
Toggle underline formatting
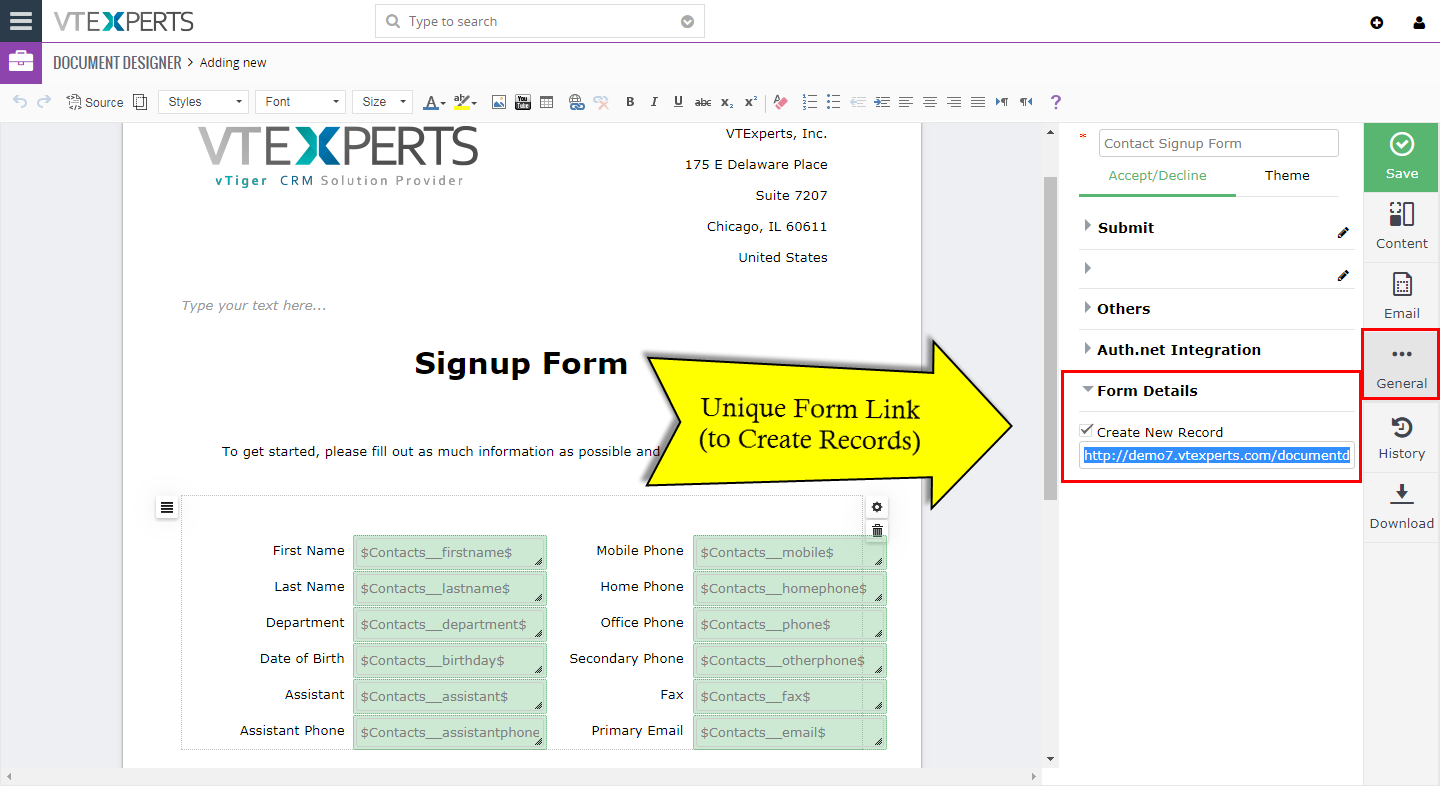pos(678,102)
